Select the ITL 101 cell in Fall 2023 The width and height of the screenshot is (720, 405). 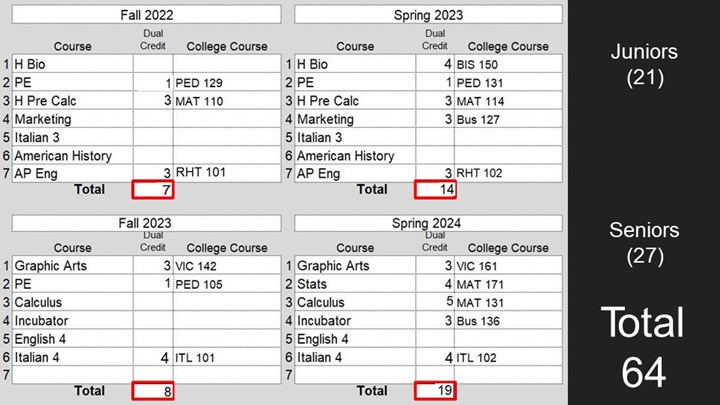[x=227, y=357]
